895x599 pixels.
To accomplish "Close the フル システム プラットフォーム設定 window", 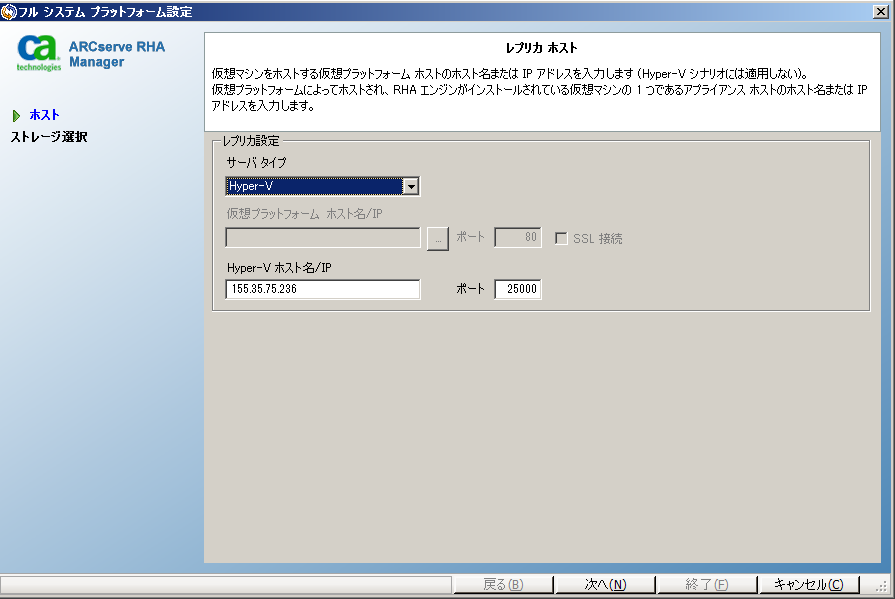I will pos(881,11).
